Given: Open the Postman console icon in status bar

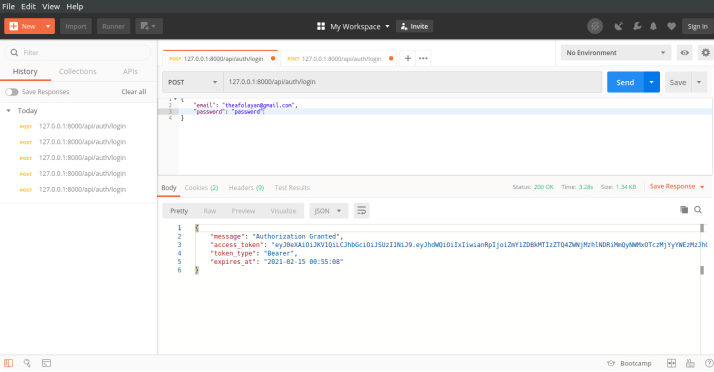Looking at the screenshot, I should tap(46, 363).
